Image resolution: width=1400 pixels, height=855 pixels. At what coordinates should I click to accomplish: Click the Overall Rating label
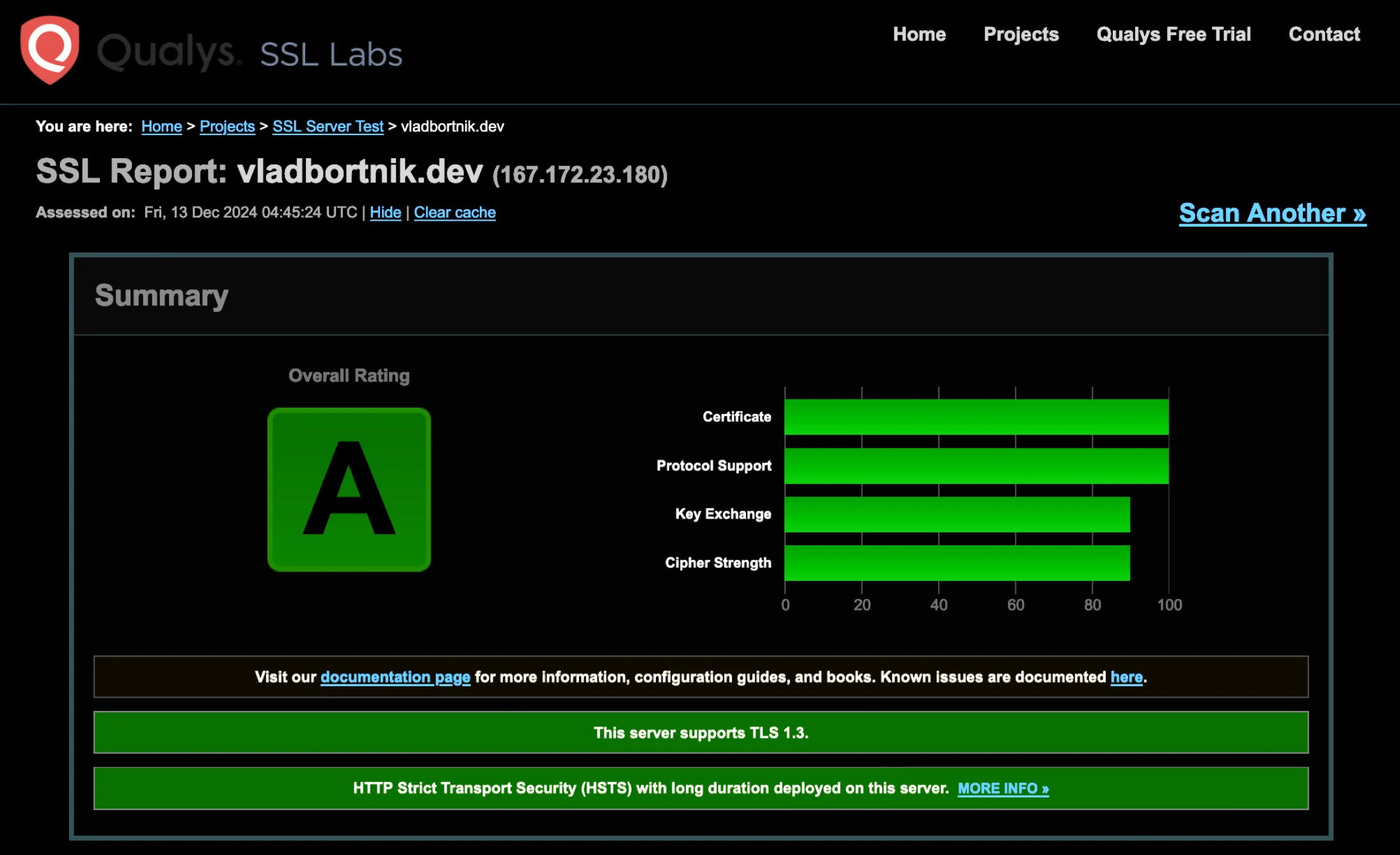click(349, 376)
